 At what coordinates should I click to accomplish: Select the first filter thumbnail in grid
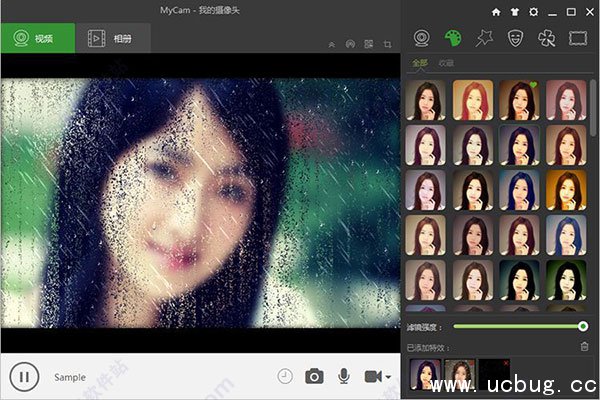click(x=426, y=100)
